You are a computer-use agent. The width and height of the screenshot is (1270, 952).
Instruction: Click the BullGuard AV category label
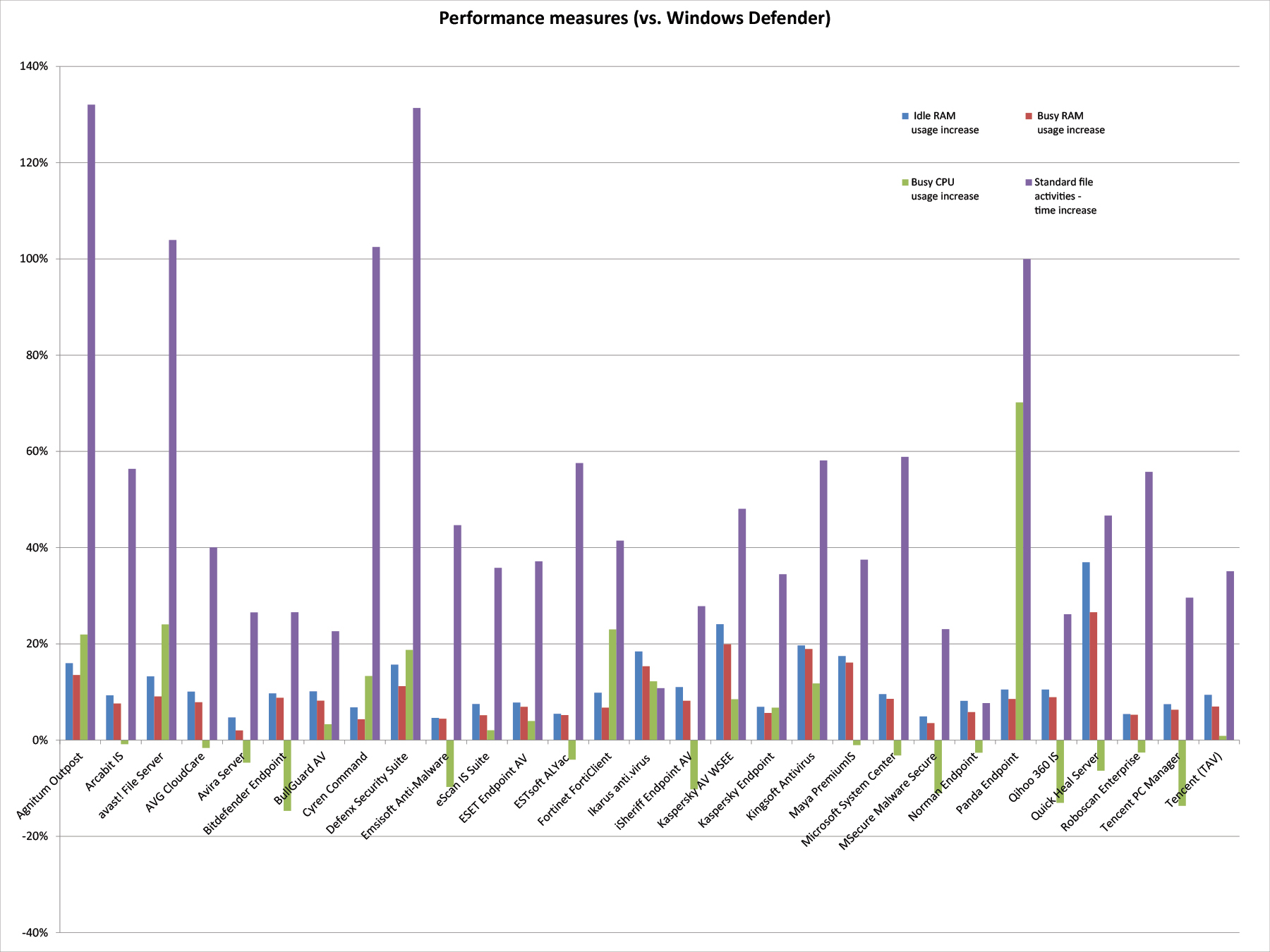pos(301,778)
